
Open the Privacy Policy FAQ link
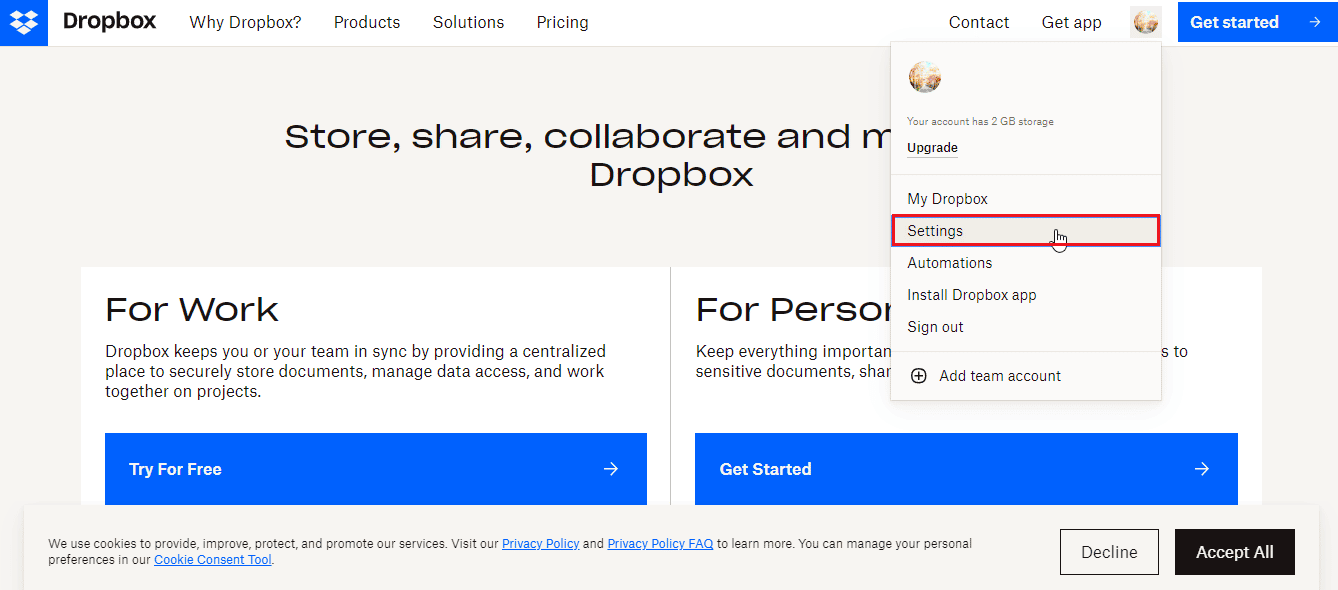tap(660, 543)
